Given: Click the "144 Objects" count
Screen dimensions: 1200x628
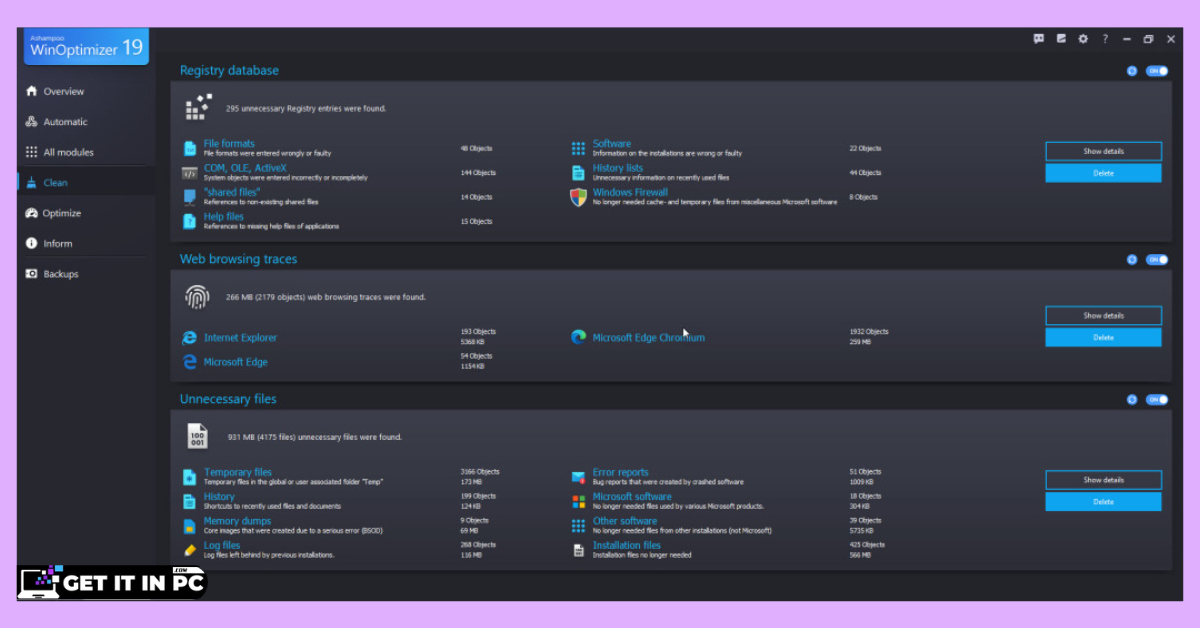Looking at the screenshot, I should click(476, 173).
